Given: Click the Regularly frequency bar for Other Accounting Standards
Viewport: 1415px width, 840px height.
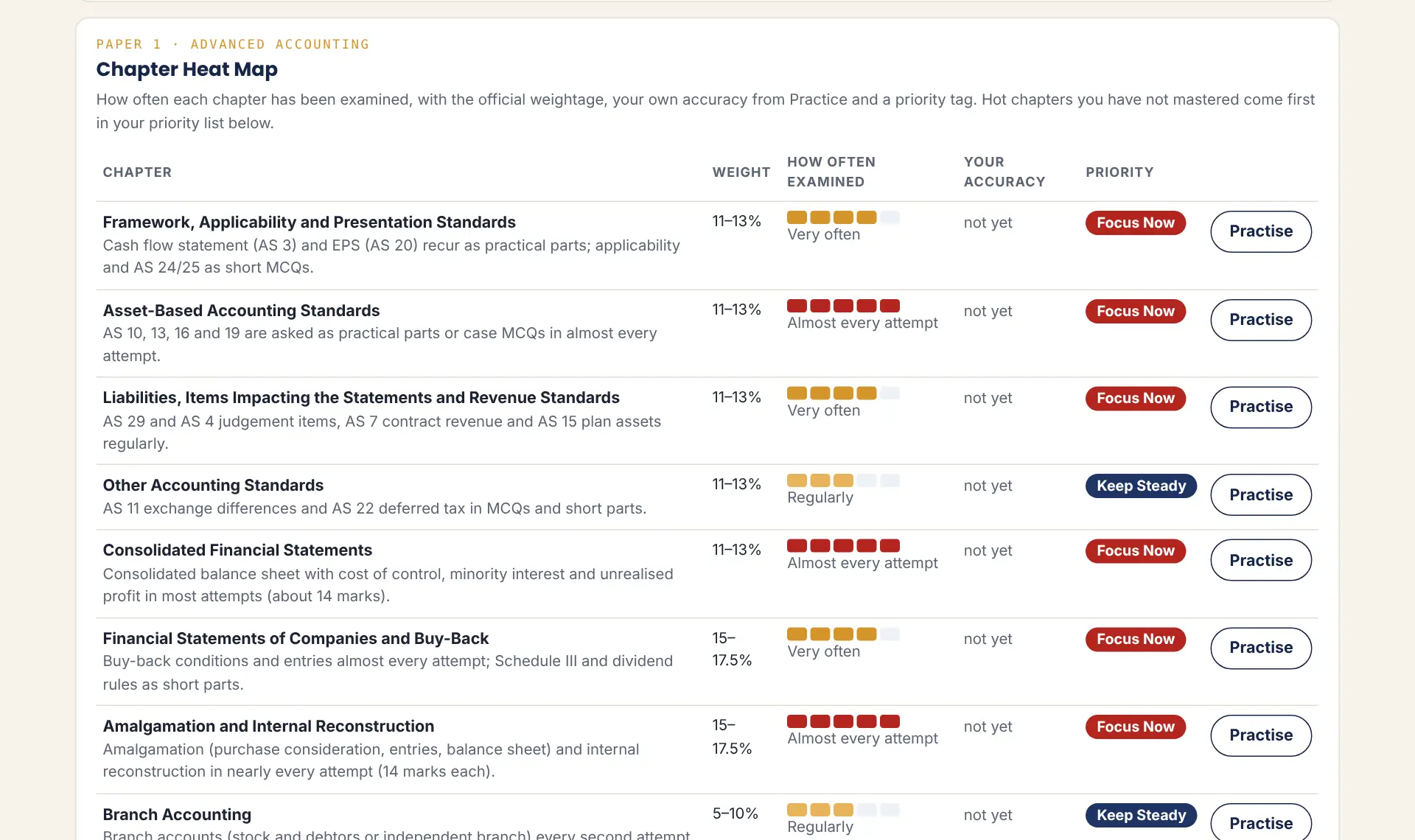Looking at the screenshot, I should coord(843,480).
